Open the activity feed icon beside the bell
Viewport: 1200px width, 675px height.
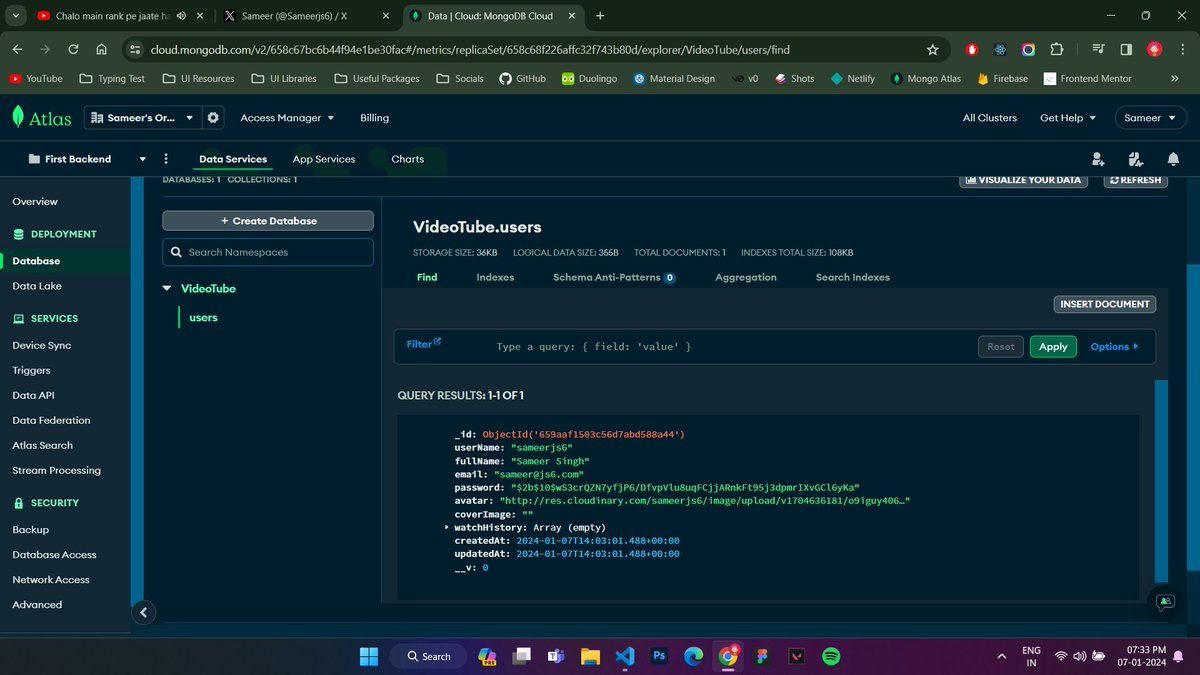coord(1135,159)
